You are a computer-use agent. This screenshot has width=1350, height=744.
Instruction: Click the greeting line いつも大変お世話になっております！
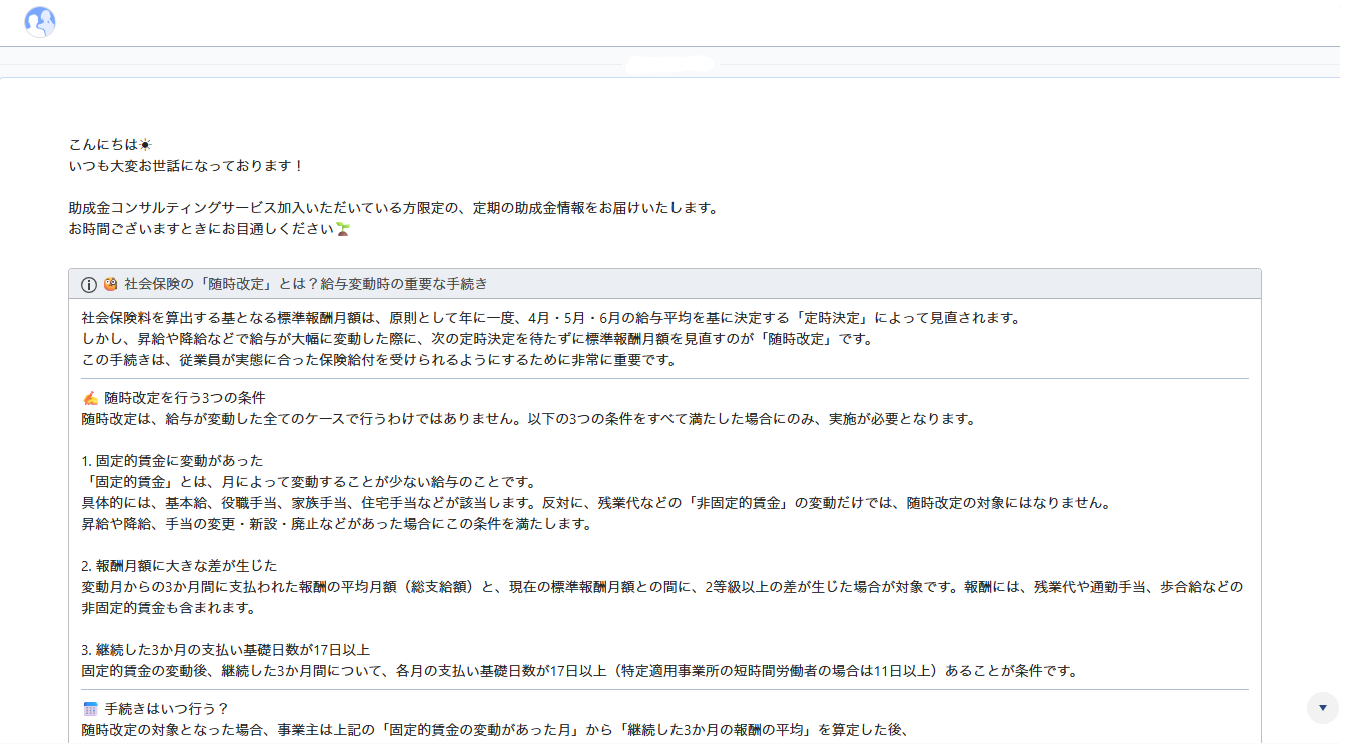186,165
